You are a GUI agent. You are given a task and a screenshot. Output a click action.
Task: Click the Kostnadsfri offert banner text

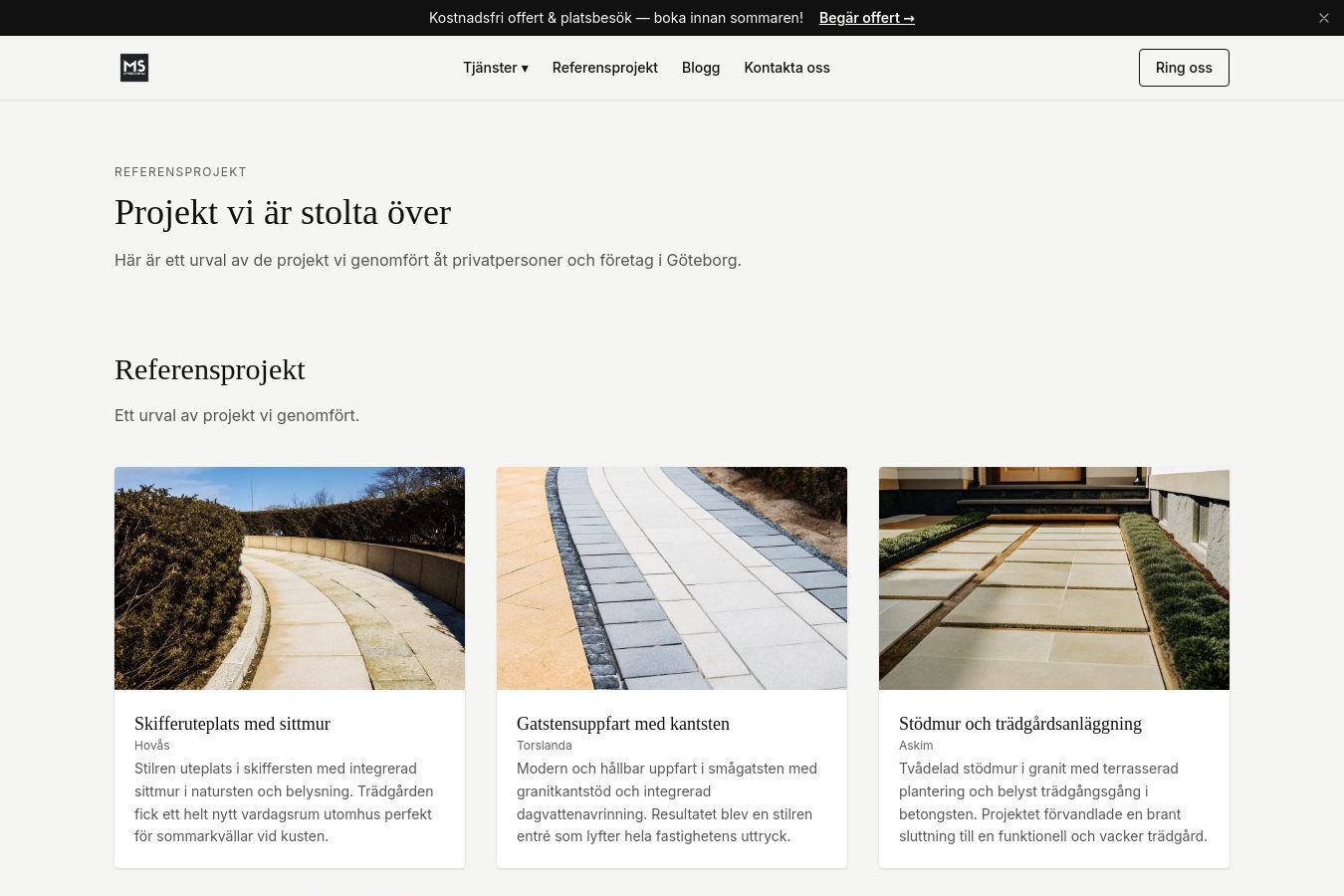[616, 18]
